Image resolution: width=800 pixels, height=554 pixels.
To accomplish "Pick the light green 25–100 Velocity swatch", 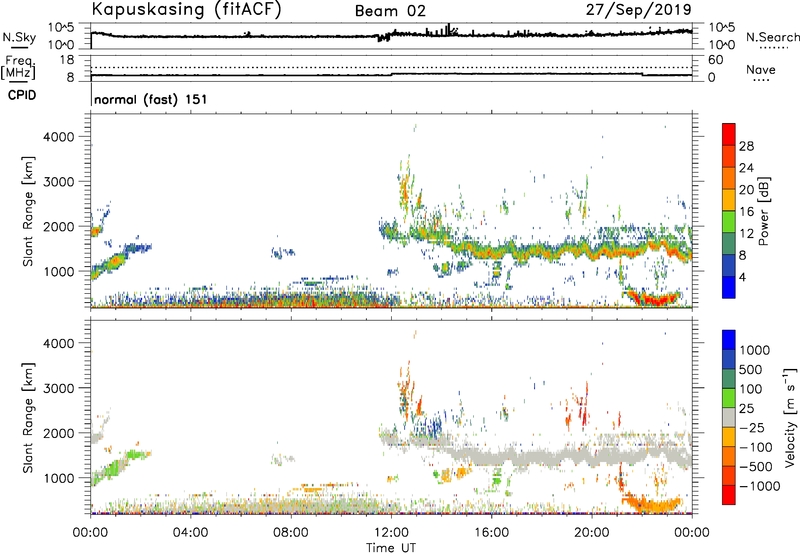I will (729, 398).
